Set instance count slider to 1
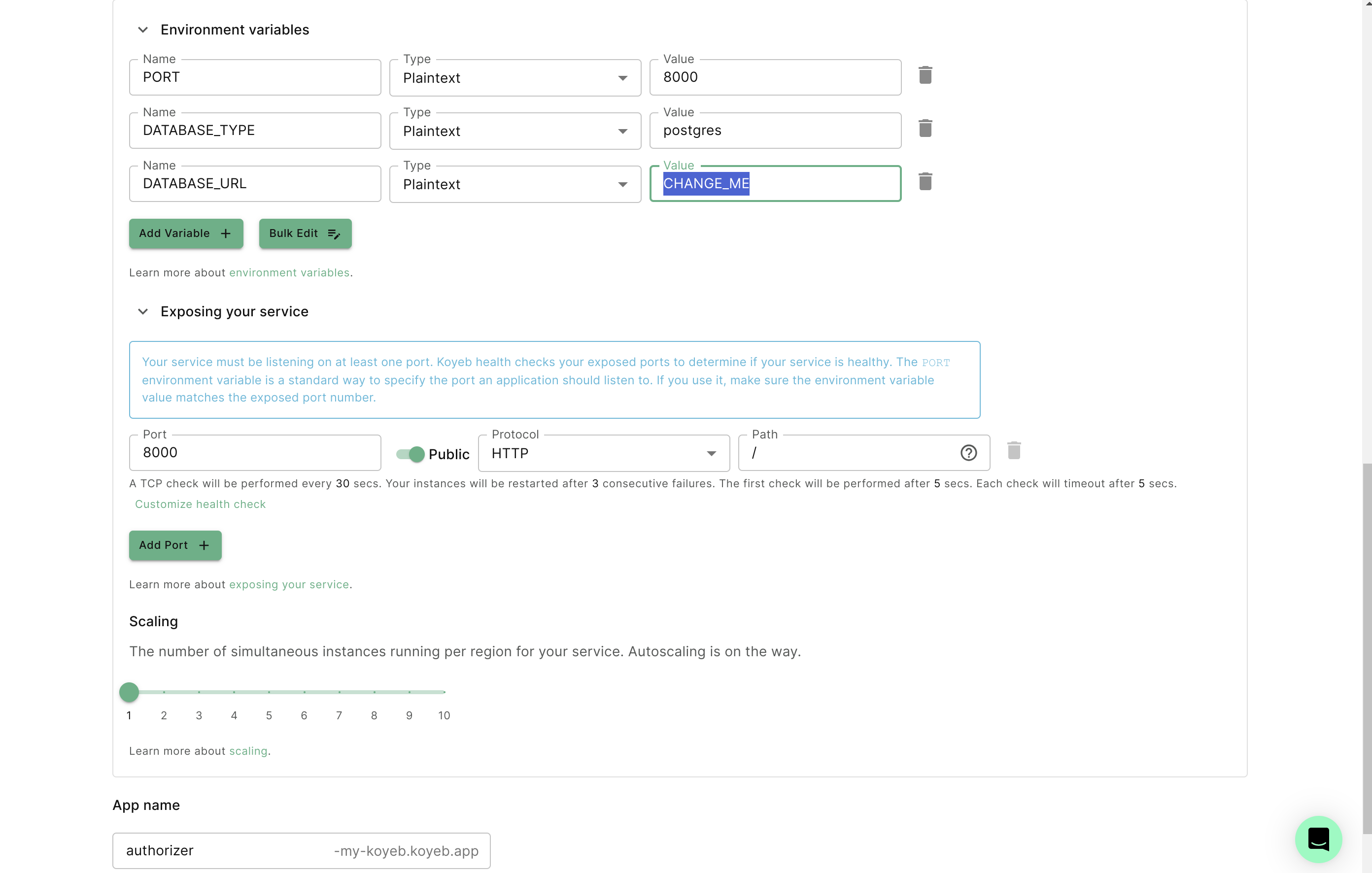The width and height of the screenshot is (1372, 873). point(129,692)
